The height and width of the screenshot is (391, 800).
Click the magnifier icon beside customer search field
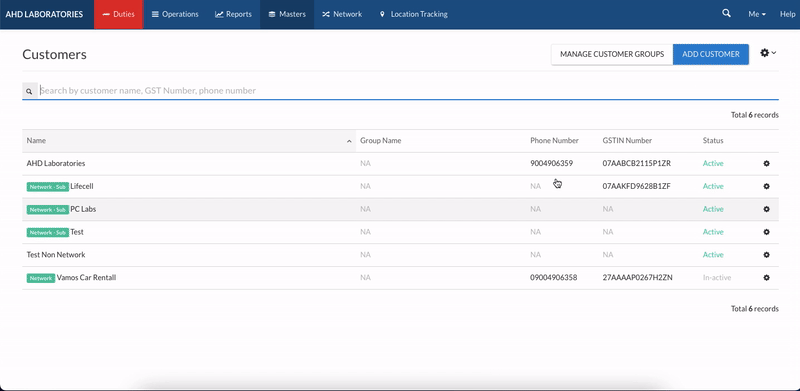point(29,91)
